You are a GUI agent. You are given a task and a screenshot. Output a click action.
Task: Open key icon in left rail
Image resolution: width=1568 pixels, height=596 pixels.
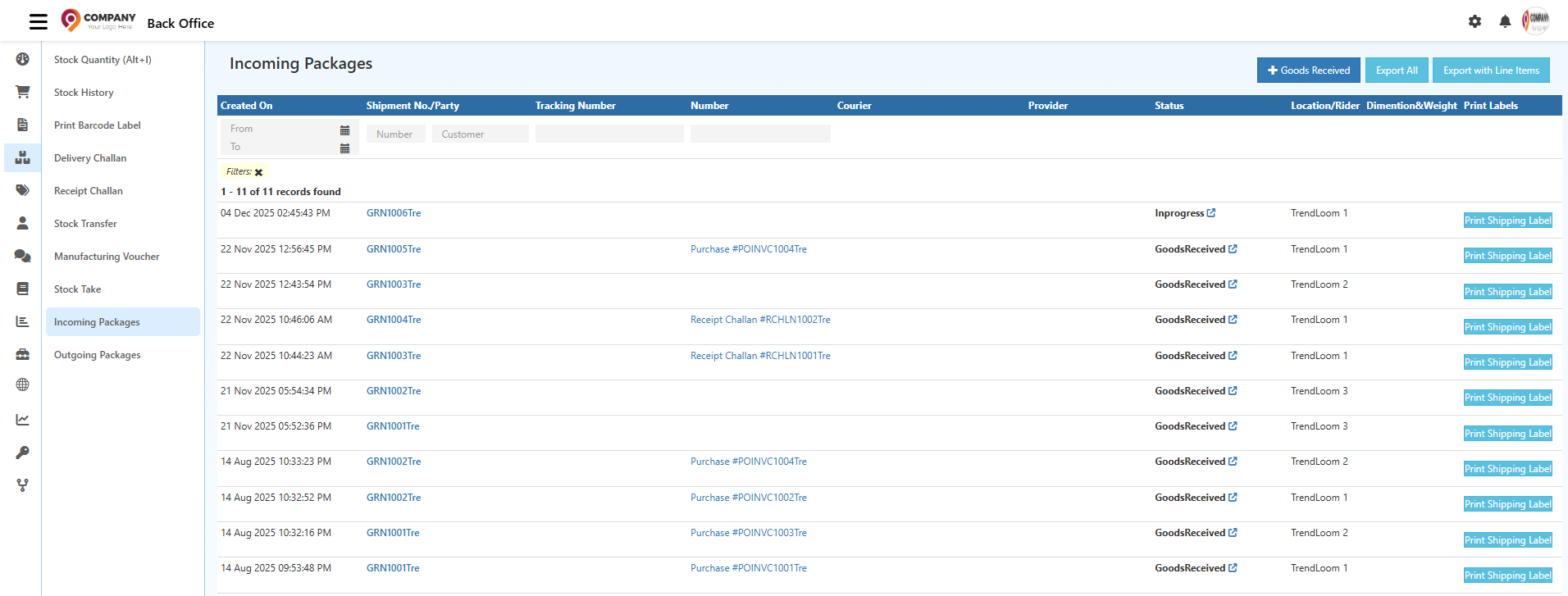[22, 453]
